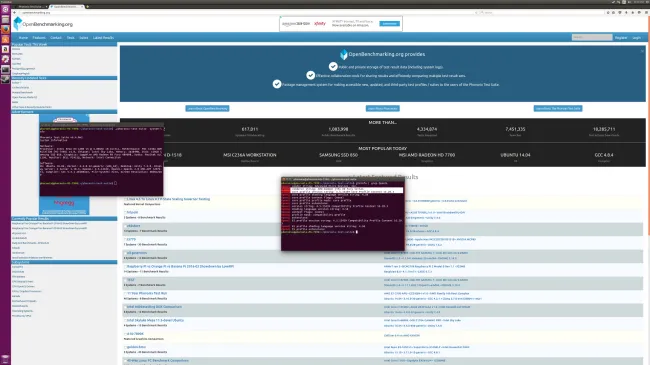Select the OpenBenchmarking browser tab
The height and width of the screenshot is (365, 650).
pos(67,7)
